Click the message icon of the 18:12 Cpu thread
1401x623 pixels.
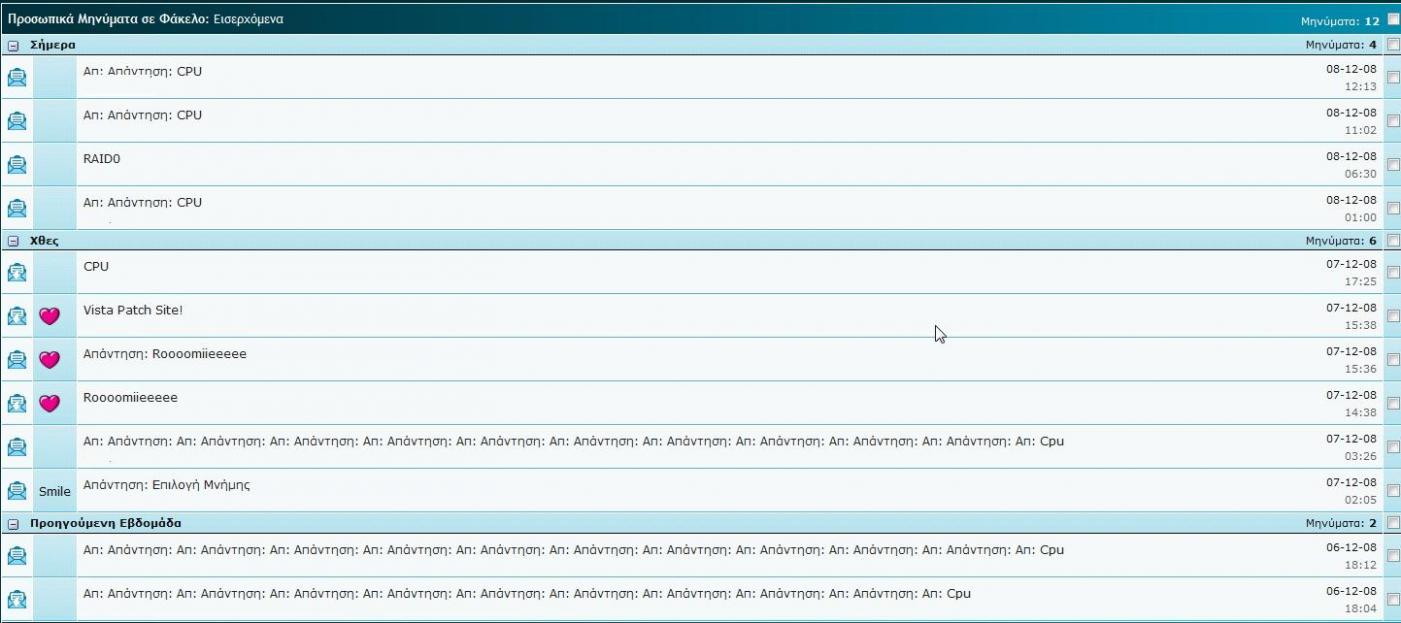point(17,555)
